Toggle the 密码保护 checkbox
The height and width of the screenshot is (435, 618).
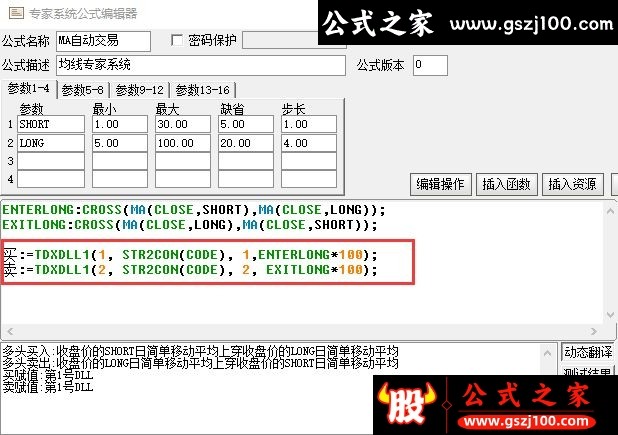click(177, 40)
